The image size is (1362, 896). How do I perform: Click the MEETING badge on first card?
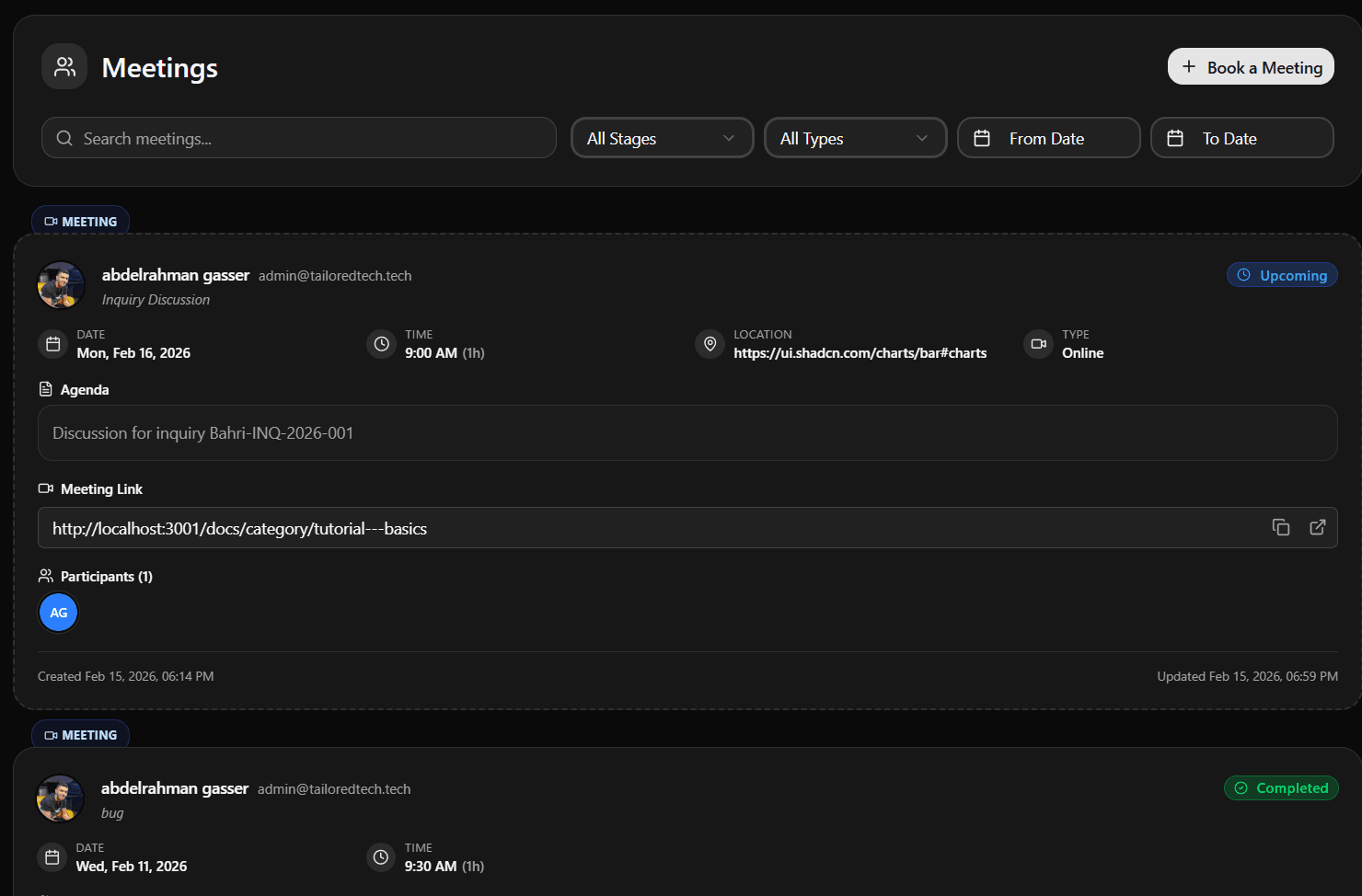pos(80,221)
